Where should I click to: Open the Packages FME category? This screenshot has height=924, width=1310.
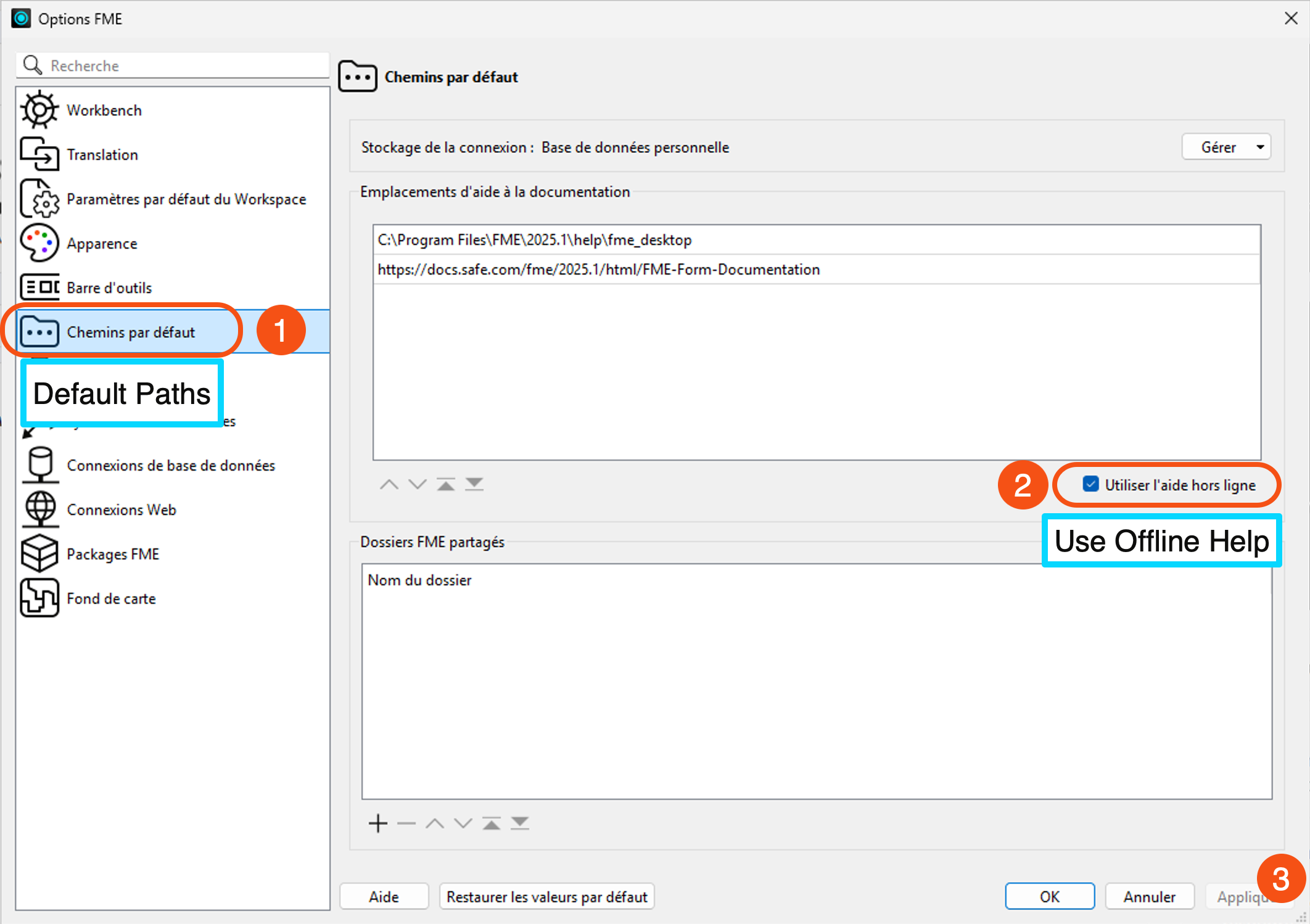pos(173,554)
